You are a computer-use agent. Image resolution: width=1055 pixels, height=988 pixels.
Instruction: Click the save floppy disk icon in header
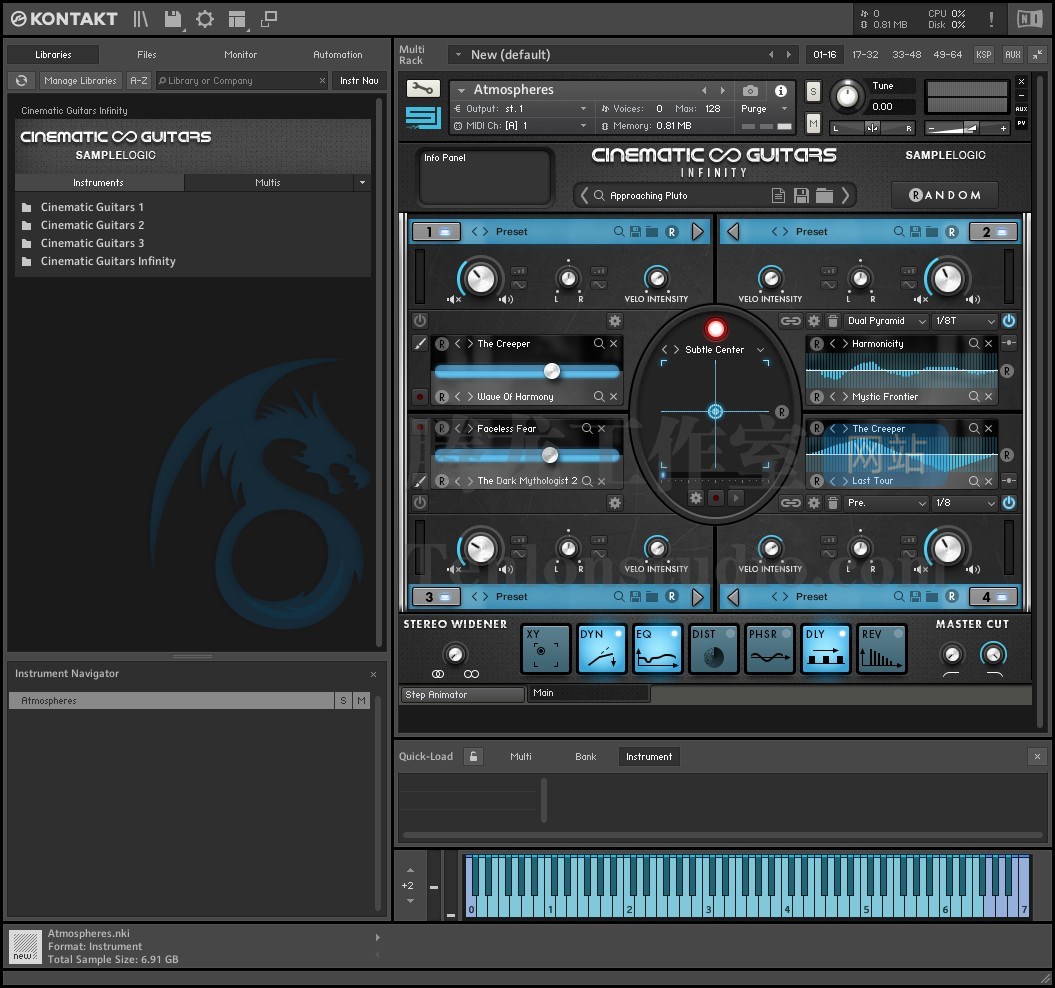pyautogui.click(x=173, y=19)
